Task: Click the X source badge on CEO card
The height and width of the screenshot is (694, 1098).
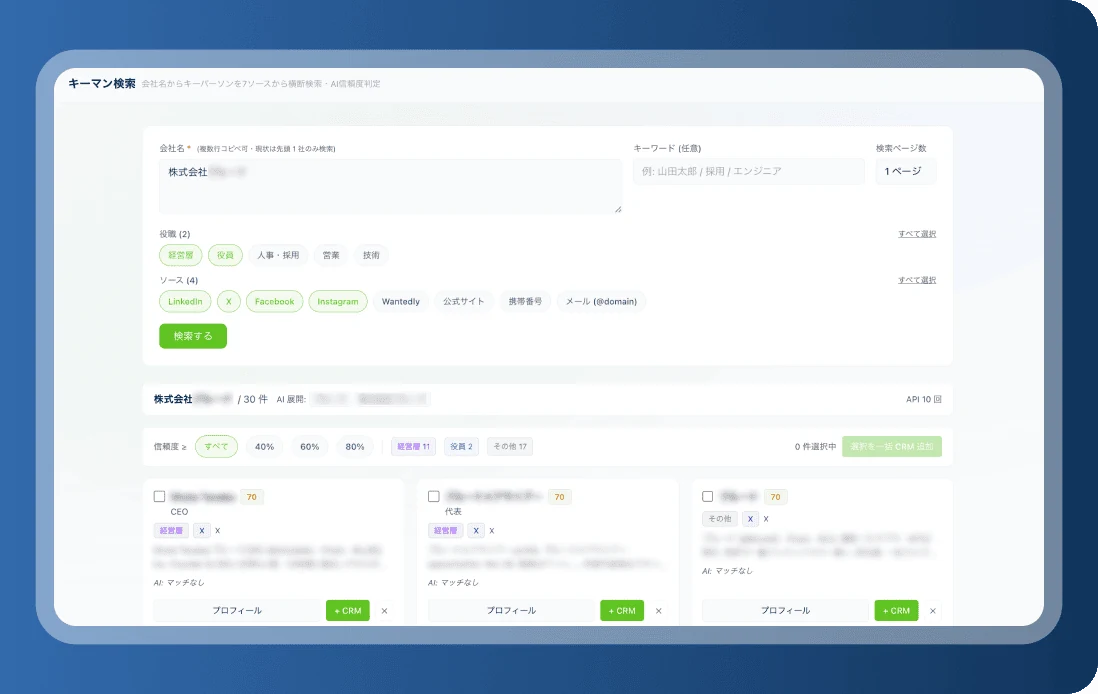Action: click(202, 530)
